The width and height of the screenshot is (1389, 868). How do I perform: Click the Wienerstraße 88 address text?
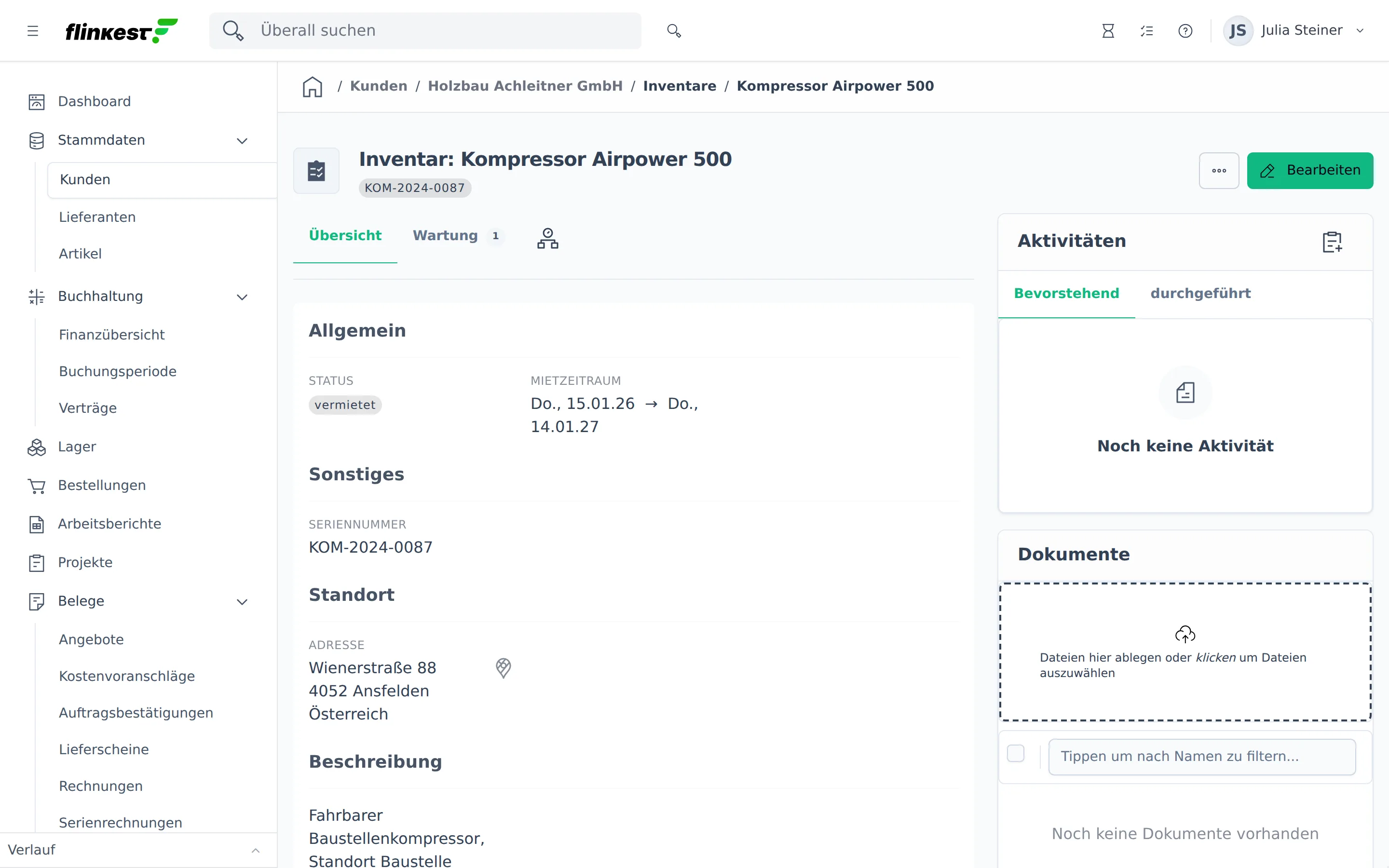click(x=372, y=668)
